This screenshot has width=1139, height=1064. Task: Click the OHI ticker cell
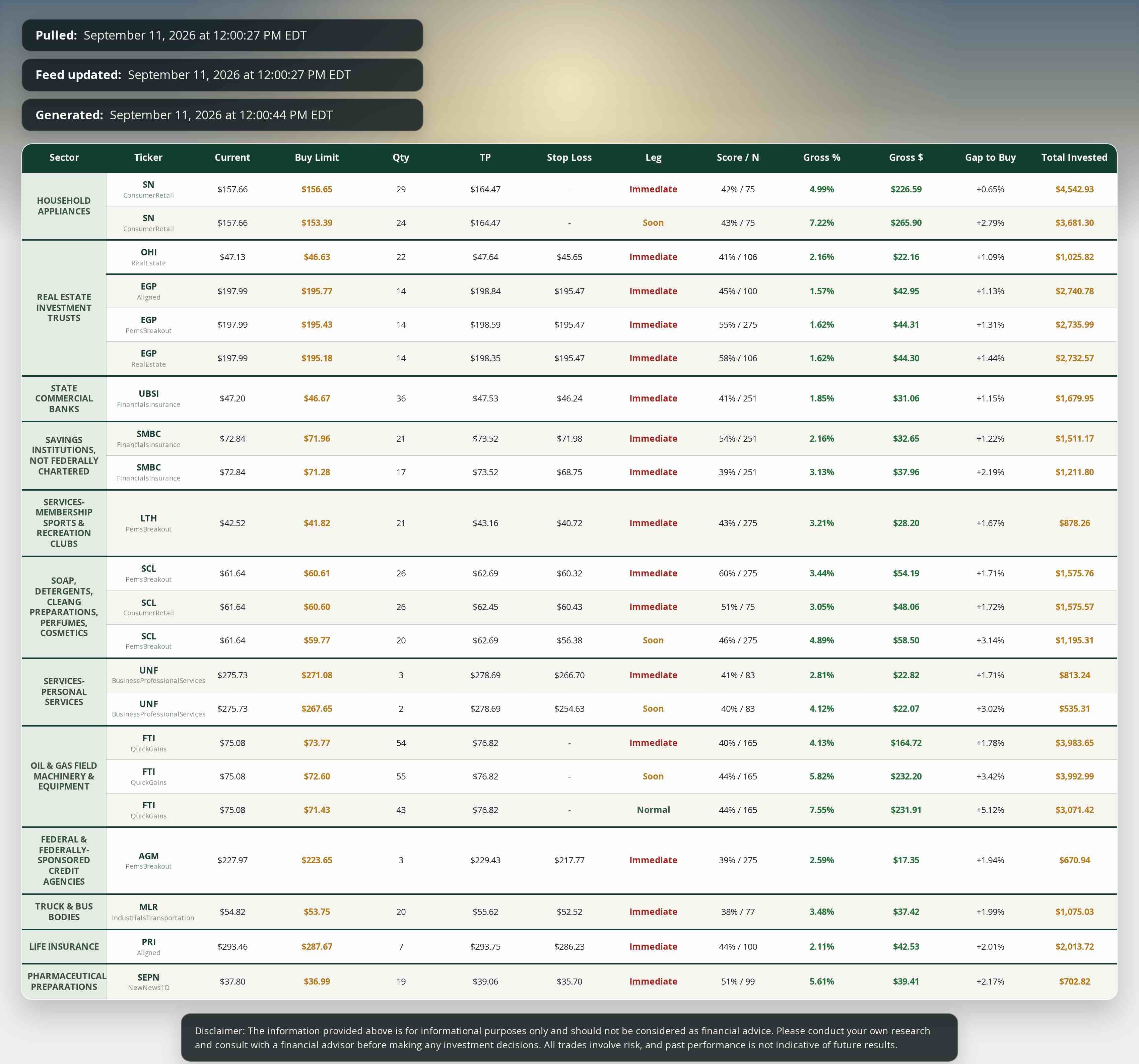pos(148,257)
